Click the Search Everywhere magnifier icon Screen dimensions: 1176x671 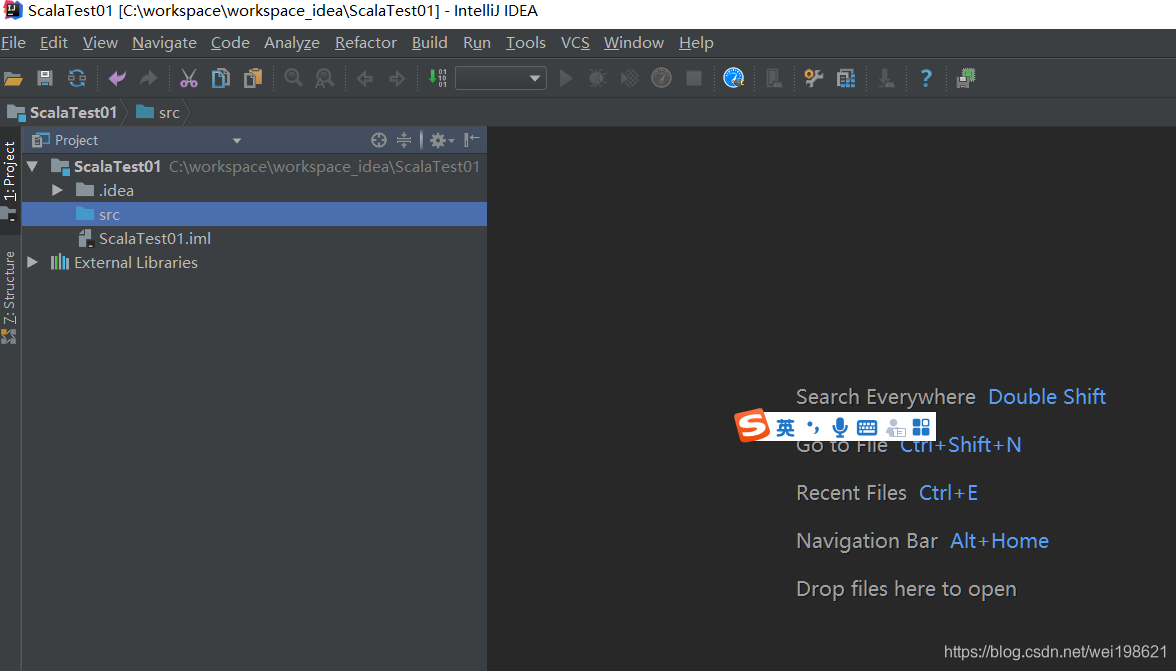291,78
